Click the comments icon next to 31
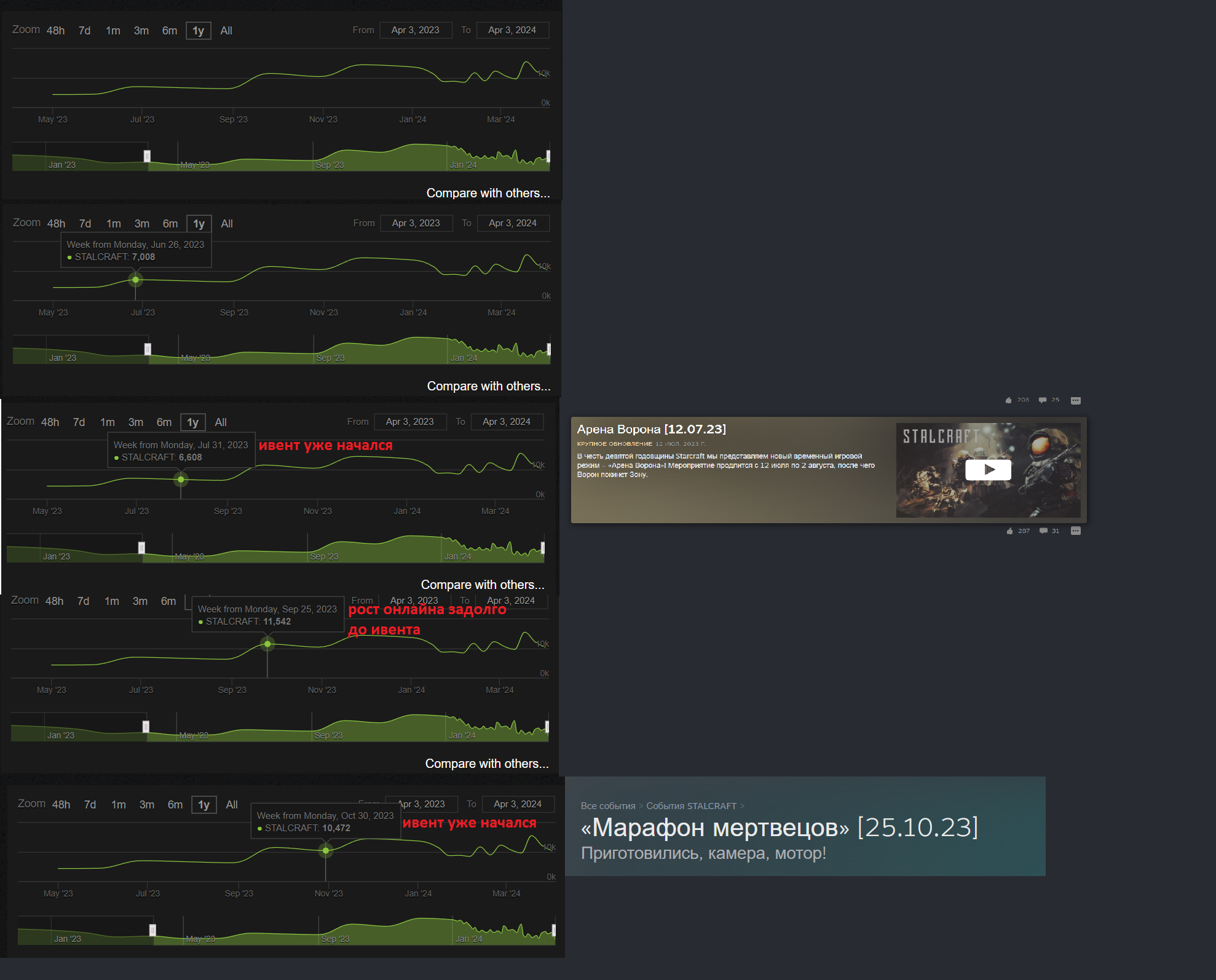Viewport: 1216px width, 980px height. 1043,531
